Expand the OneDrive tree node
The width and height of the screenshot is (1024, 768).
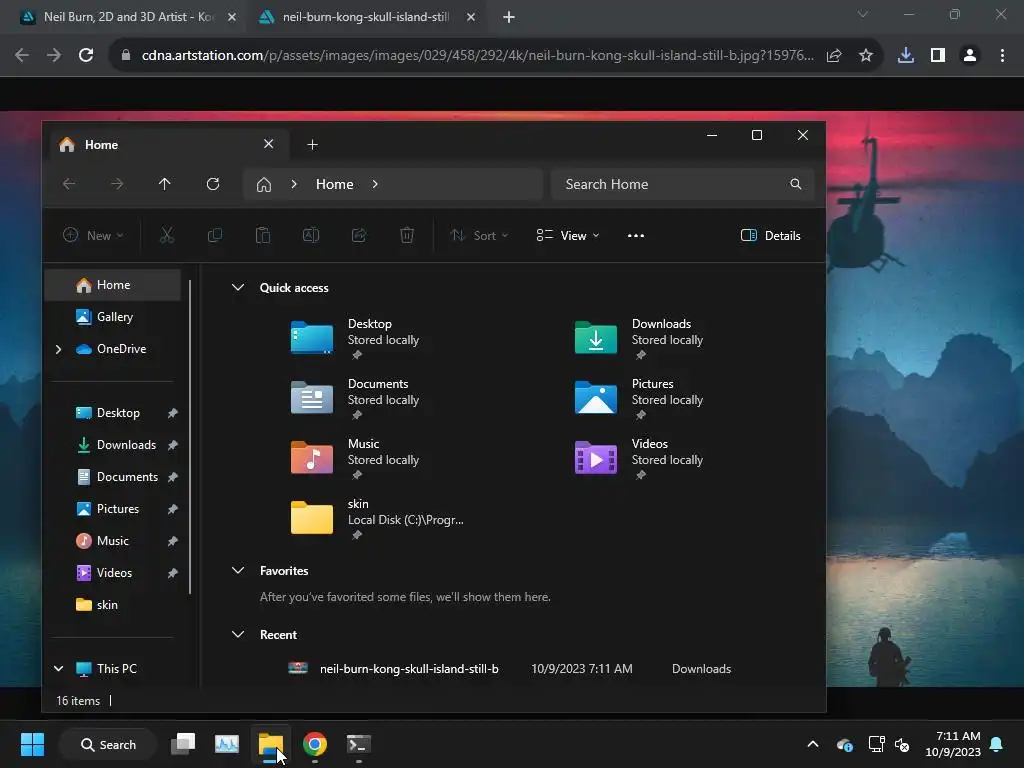click(x=58, y=349)
